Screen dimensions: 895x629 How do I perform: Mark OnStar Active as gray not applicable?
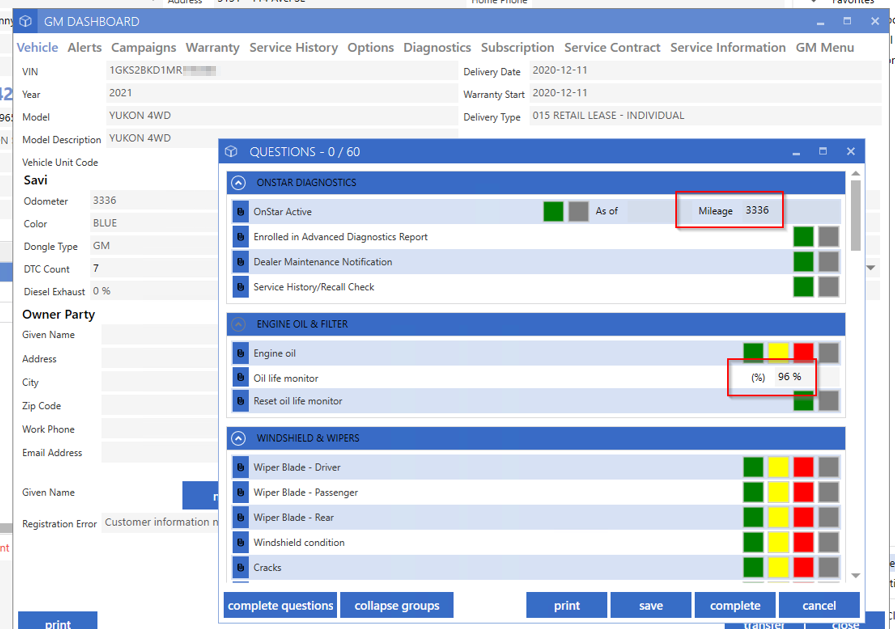point(578,211)
